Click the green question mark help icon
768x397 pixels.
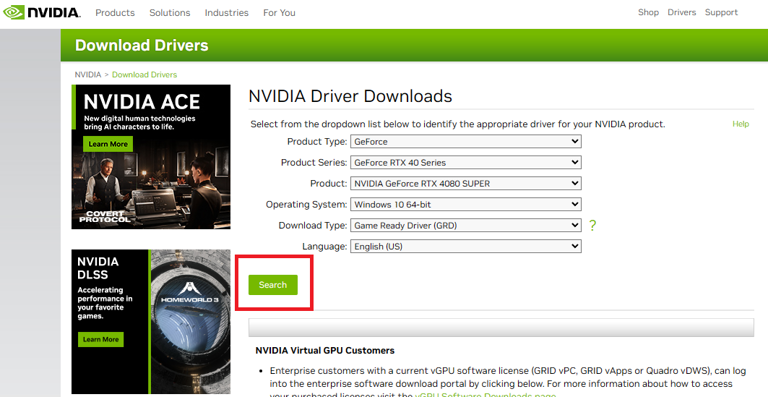tap(593, 225)
